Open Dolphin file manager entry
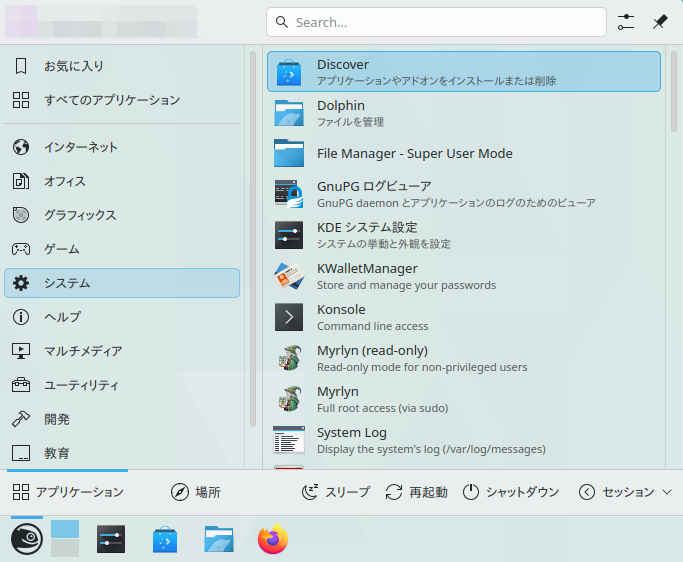Image resolution: width=683 pixels, height=562 pixels. click(x=463, y=113)
